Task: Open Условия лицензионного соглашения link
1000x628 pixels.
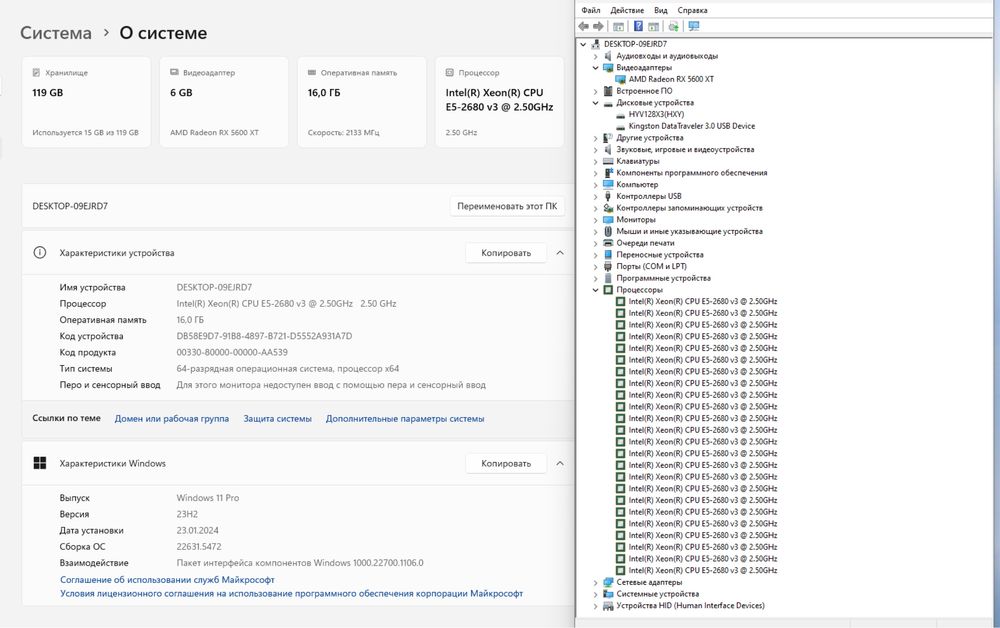Action: tap(291, 594)
